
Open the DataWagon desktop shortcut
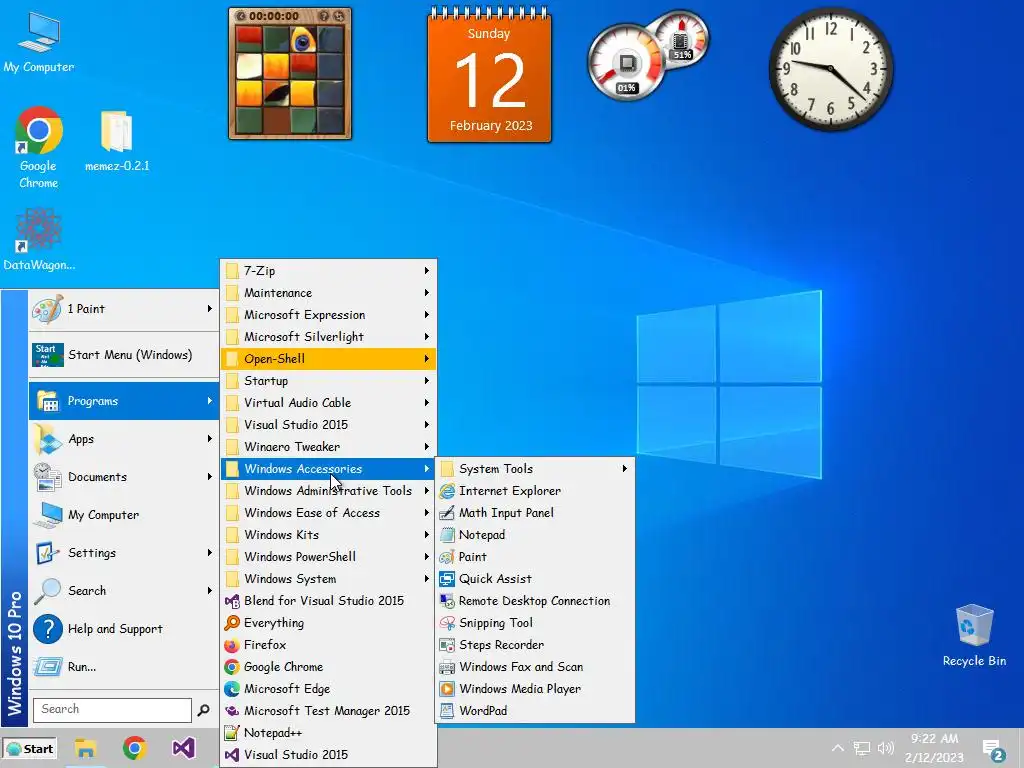coord(39,239)
